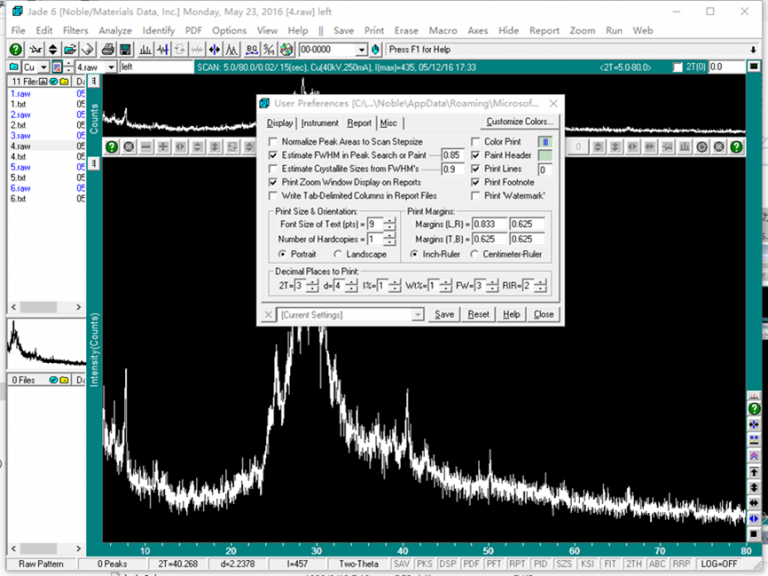Select the 5.raw file in list
The image size is (768, 576).
[x=21, y=167]
